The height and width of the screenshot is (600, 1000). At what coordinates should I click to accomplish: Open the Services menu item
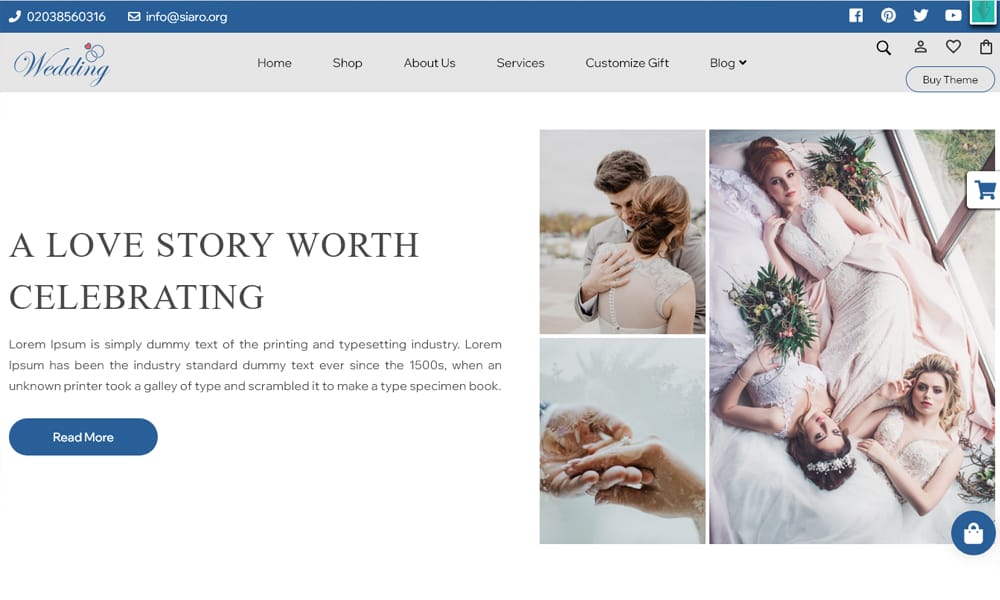click(520, 63)
